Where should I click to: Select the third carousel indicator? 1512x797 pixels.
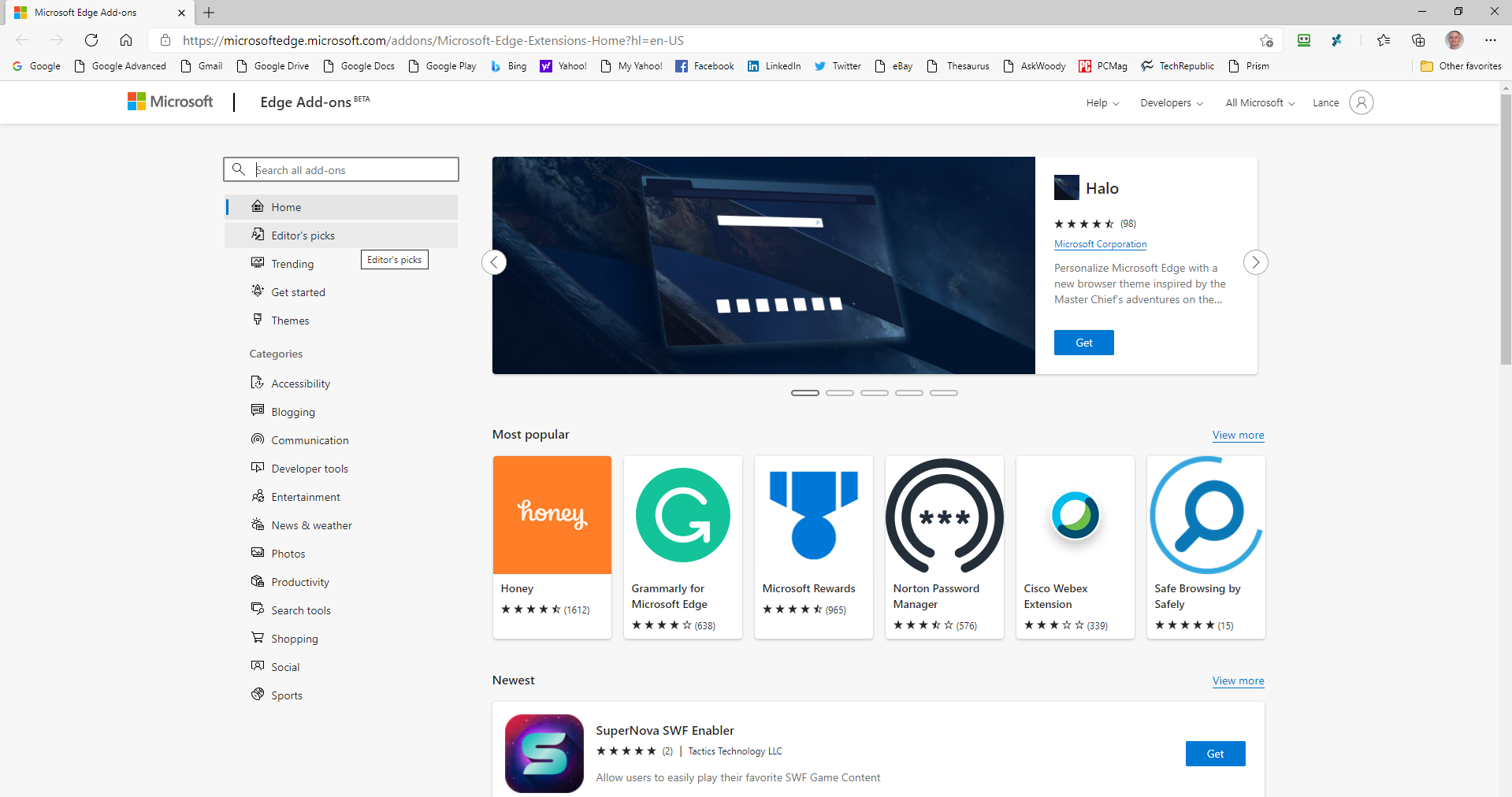click(x=875, y=392)
